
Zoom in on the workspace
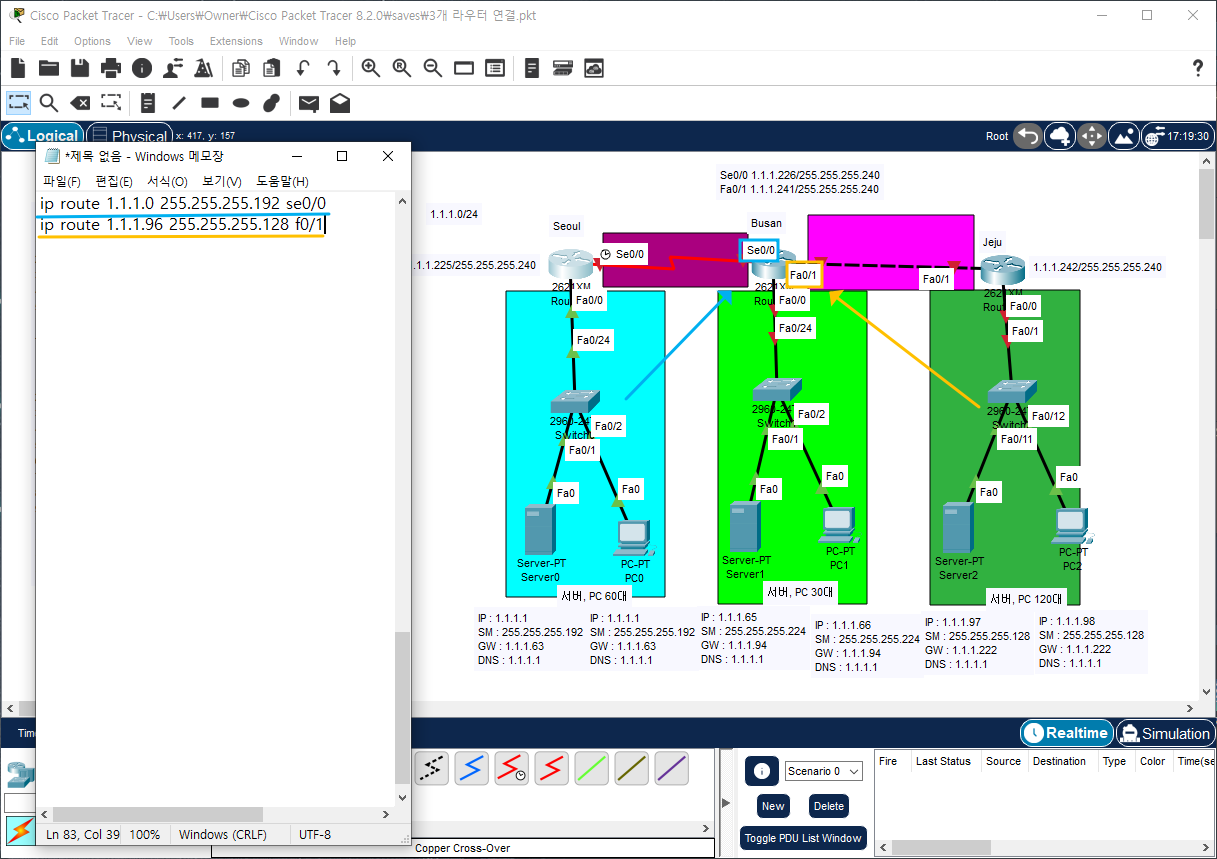point(371,68)
